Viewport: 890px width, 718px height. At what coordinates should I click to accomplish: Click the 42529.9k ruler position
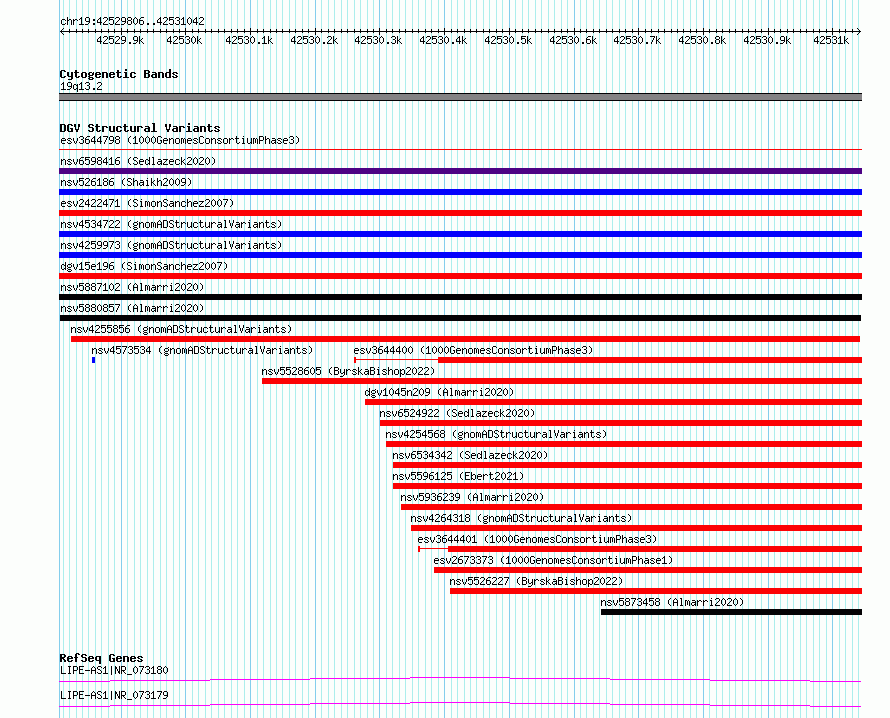click(120, 40)
